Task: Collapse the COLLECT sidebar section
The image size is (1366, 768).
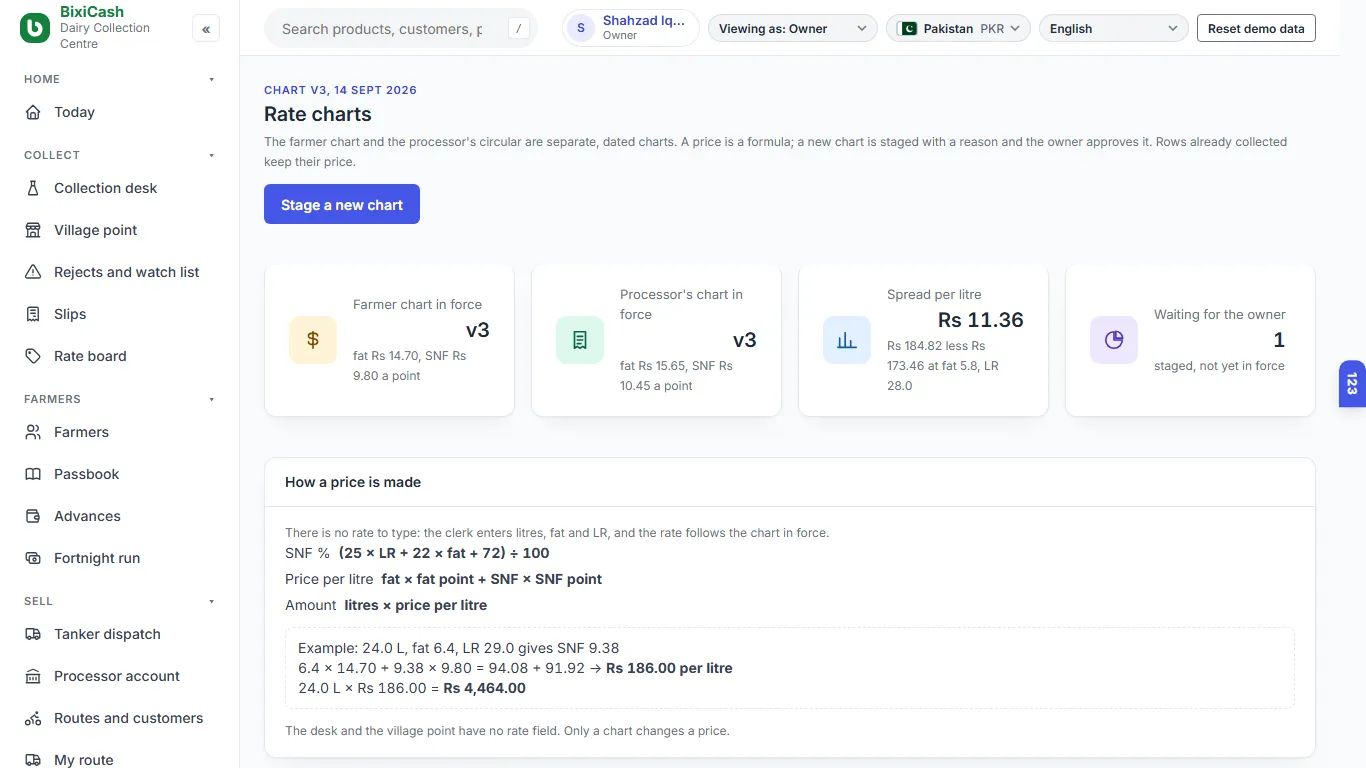Action: tap(211, 155)
